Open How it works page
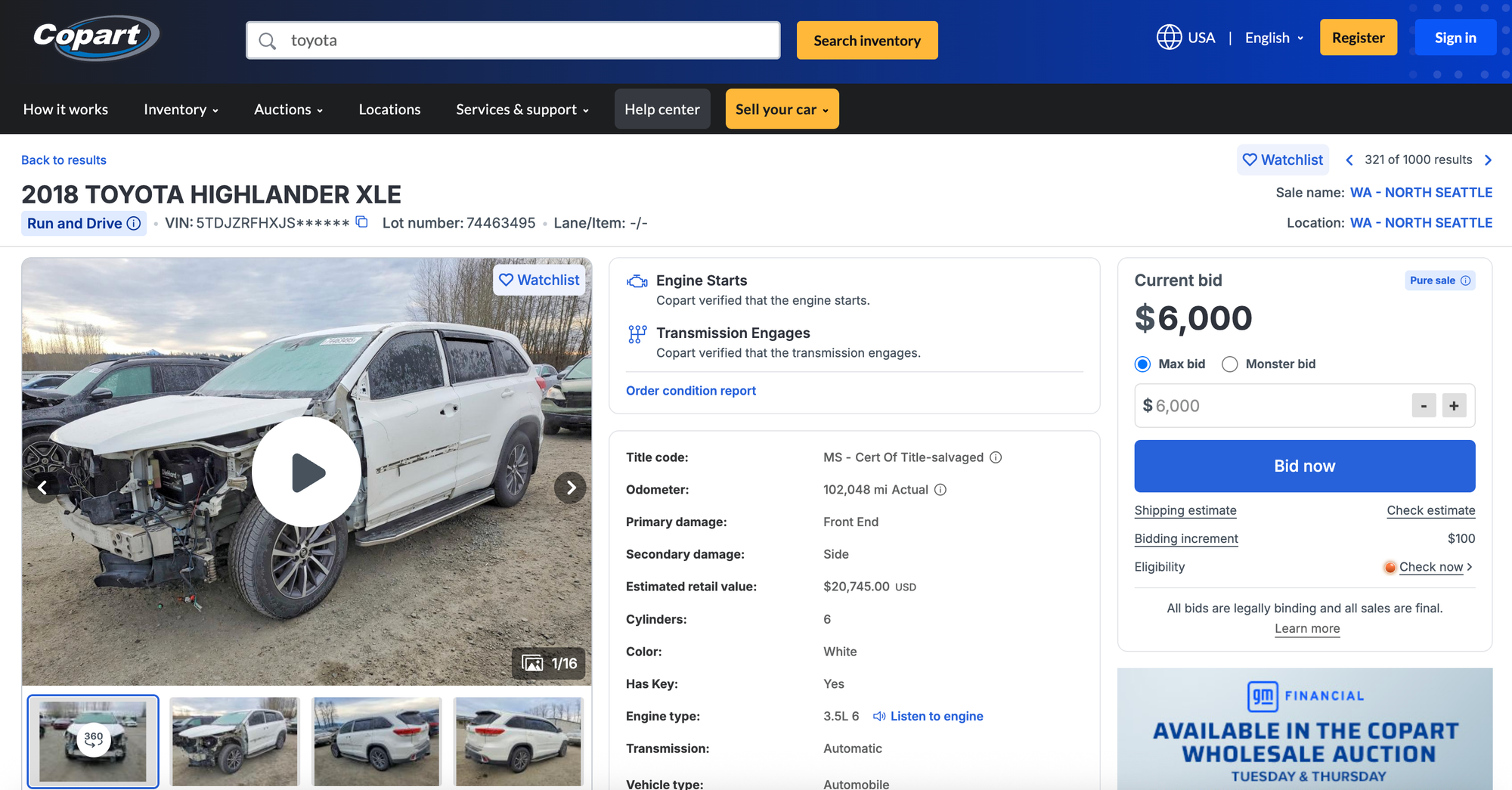The height and width of the screenshot is (790, 1512). click(x=66, y=110)
